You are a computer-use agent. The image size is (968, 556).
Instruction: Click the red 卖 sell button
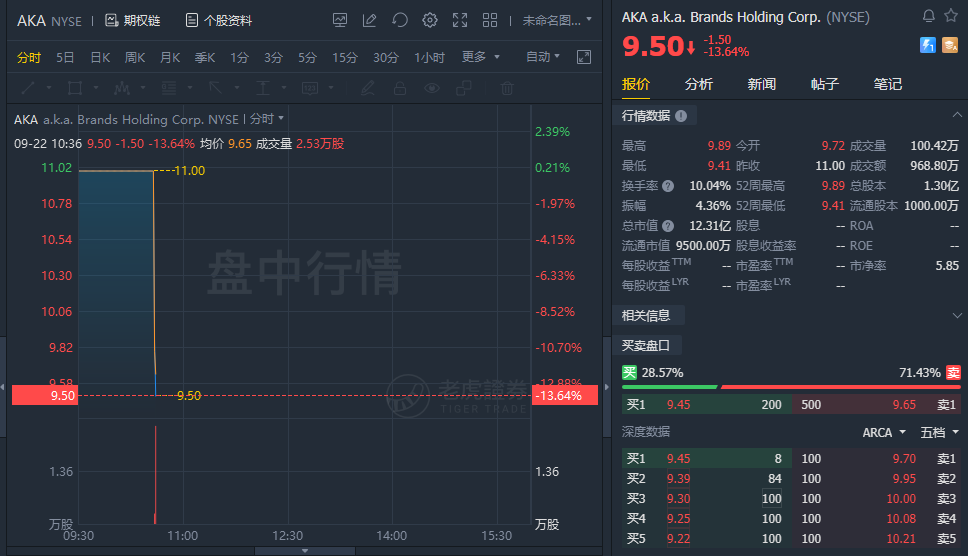tap(954, 372)
